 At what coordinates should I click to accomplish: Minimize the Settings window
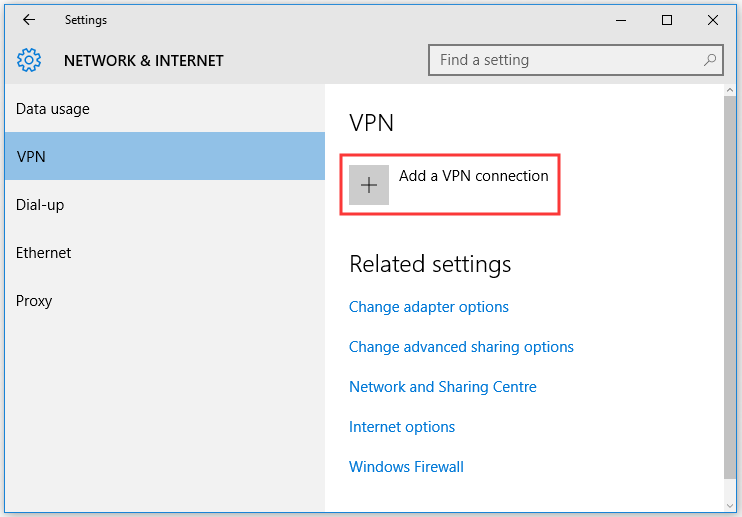tap(621, 20)
